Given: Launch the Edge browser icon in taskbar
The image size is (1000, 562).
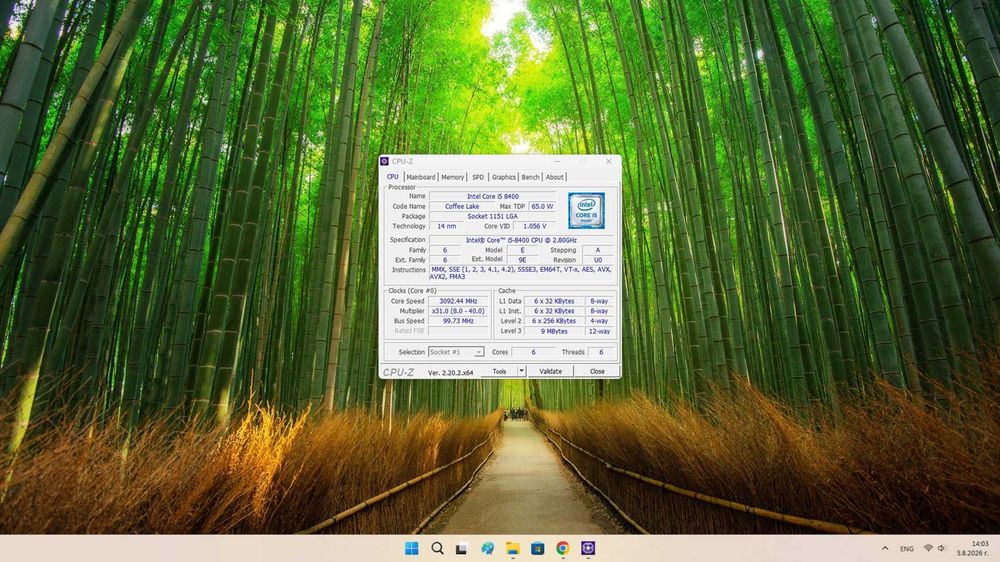Looking at the screenshot, I should (487, 548).
